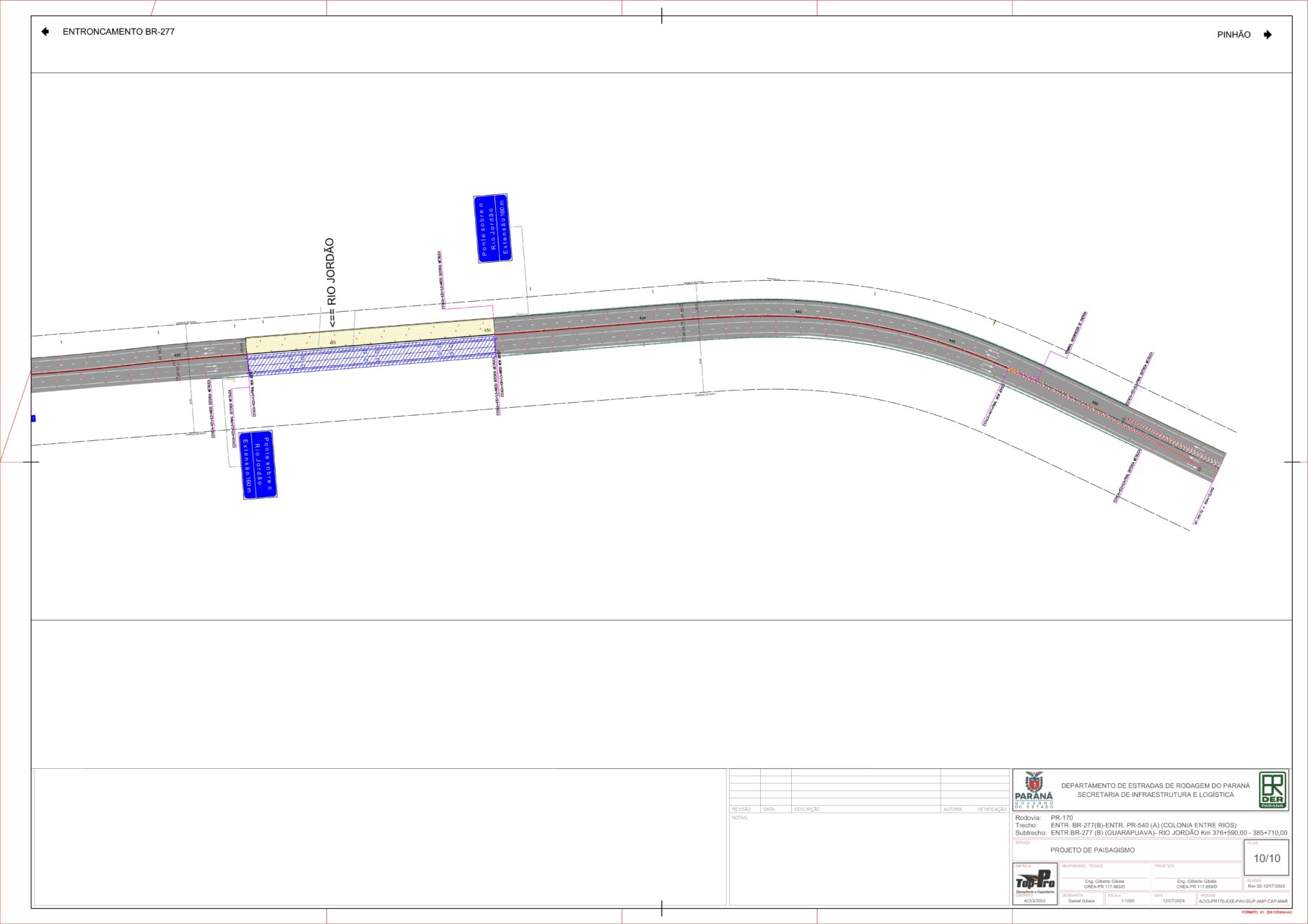Click the Rodovia PR-170 text

click(x=1061, y=818)
